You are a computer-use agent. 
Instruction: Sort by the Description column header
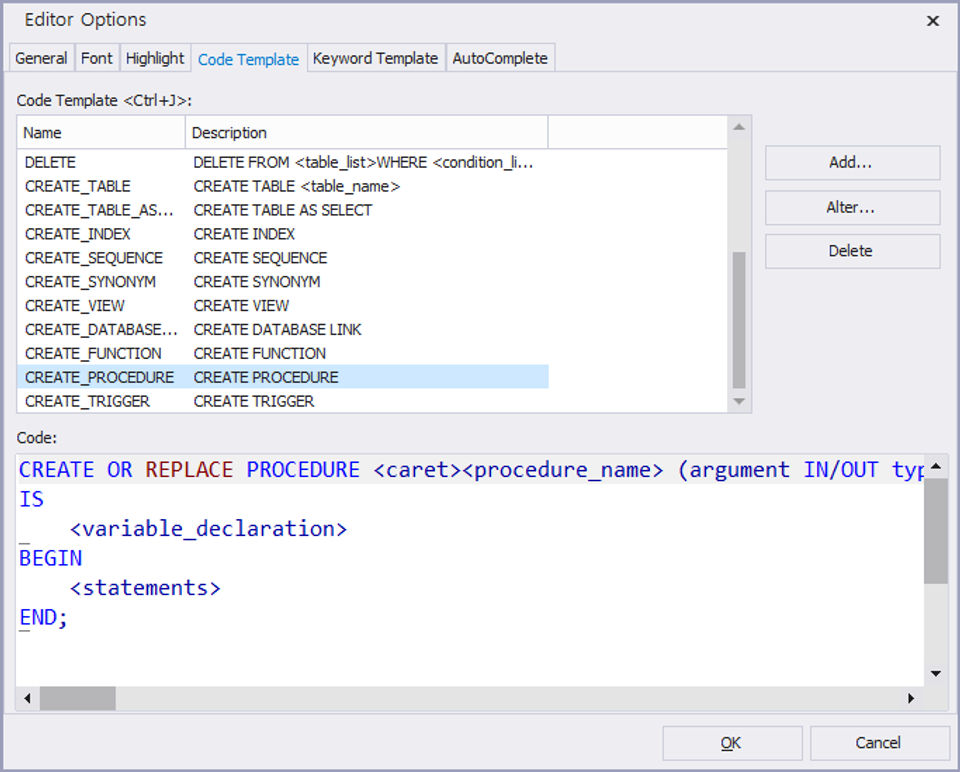[366, 132]
